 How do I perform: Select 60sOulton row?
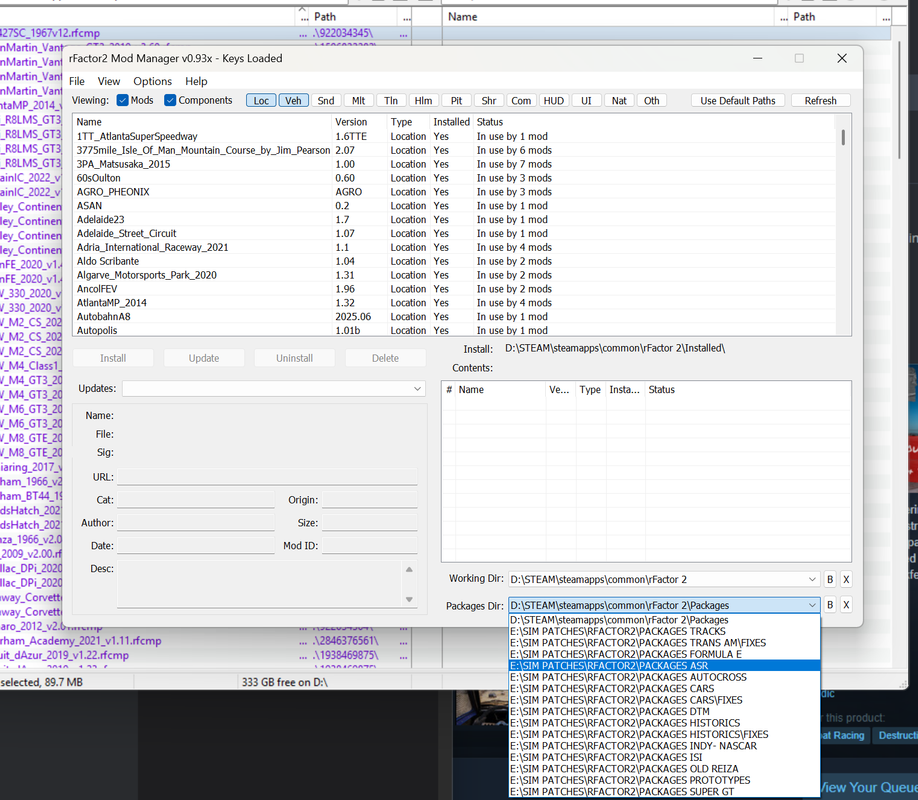454,178
